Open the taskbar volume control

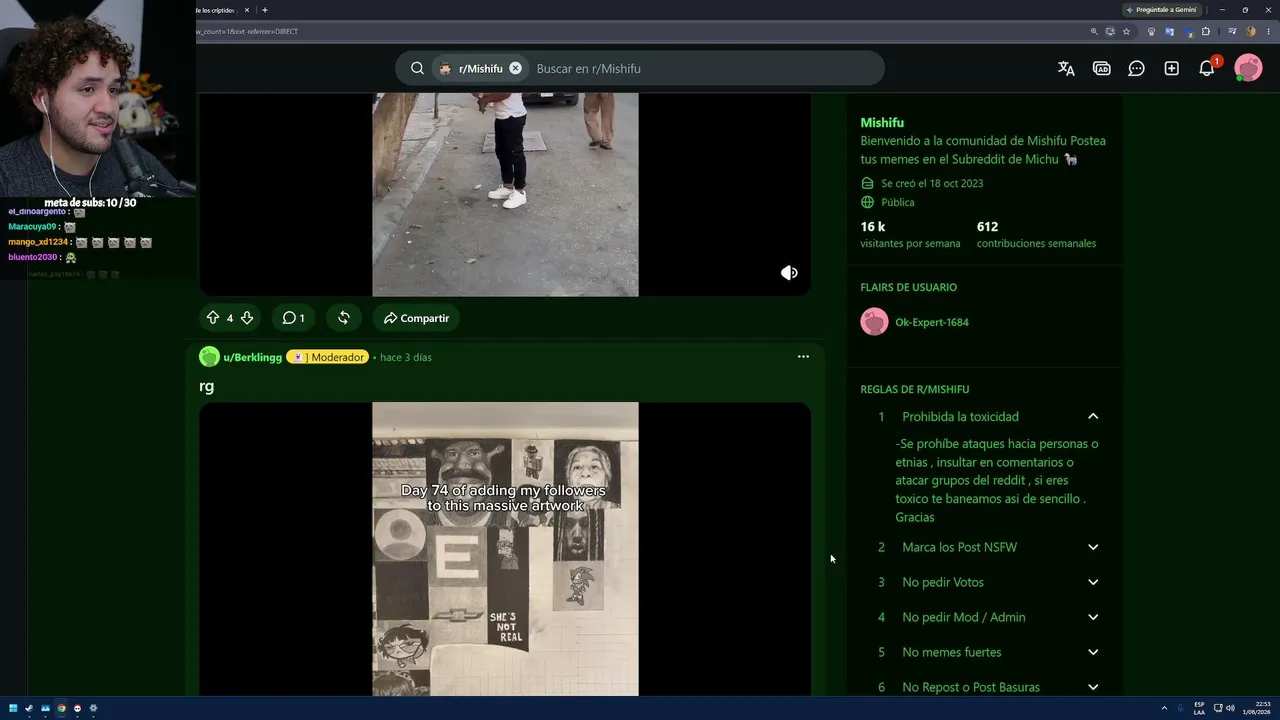point(1229,708)
